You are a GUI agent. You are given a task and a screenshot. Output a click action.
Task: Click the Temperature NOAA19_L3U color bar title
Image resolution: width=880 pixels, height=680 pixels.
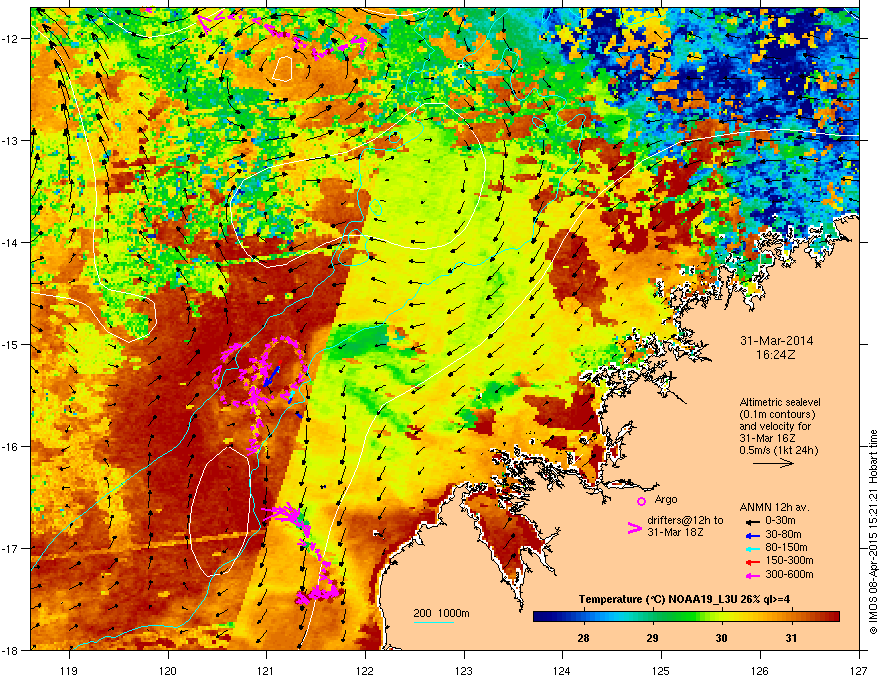pos(684,599)
